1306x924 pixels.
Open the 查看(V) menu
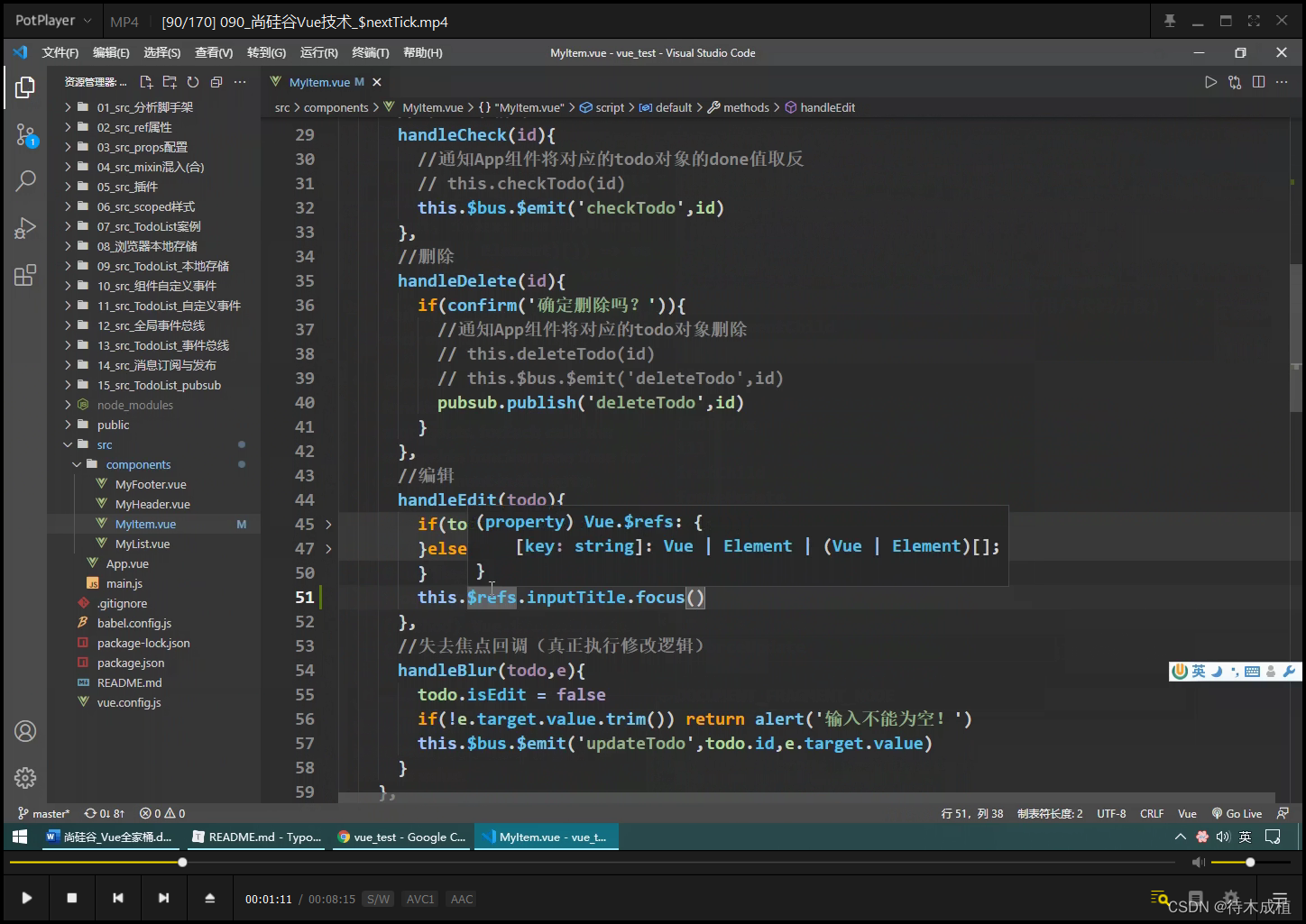point(214,53)
